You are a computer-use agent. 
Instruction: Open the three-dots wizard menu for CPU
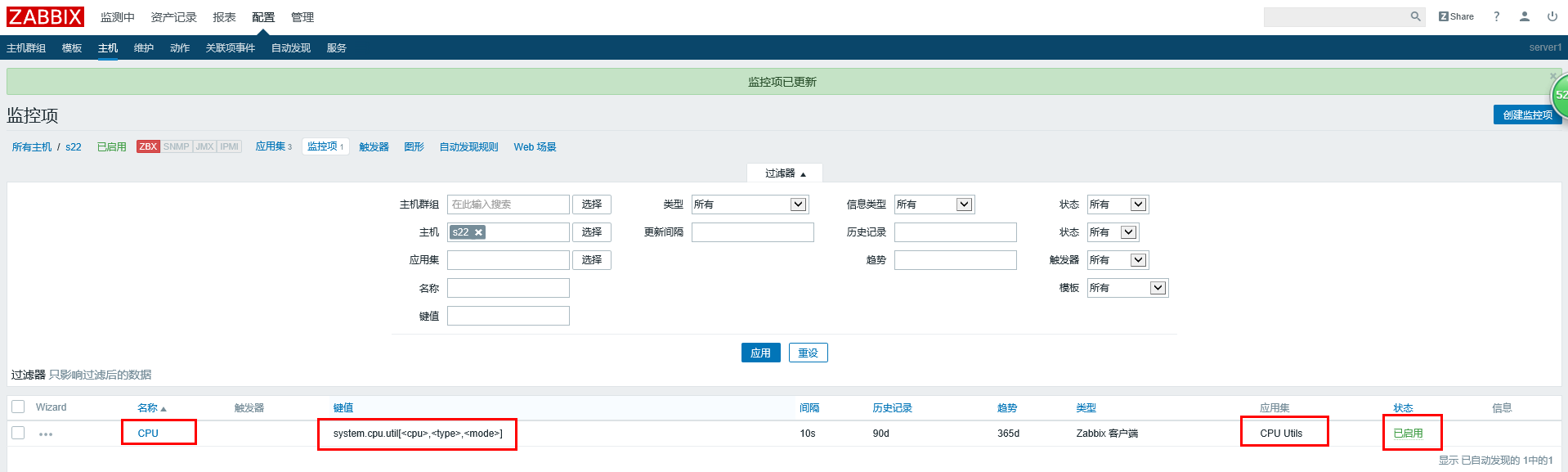(x=46, y=434)
